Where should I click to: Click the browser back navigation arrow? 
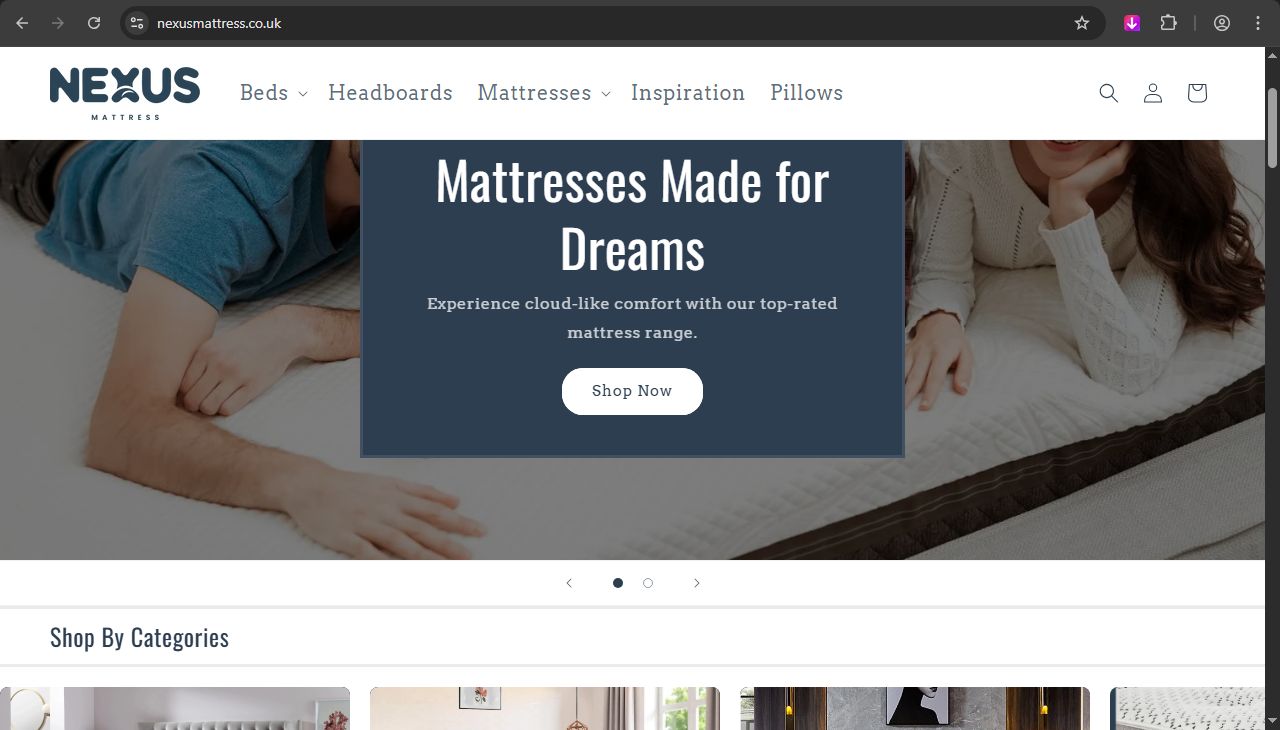coord(21,22)
